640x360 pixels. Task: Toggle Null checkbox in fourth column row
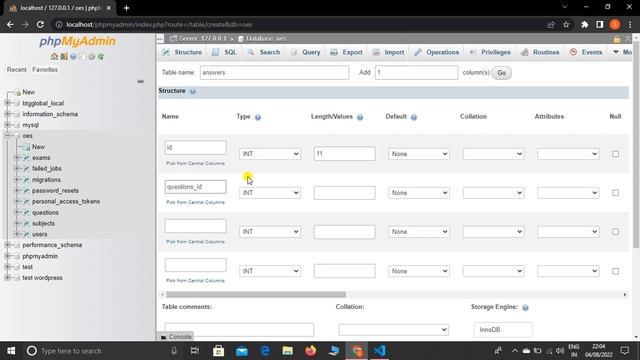(x=615, y=271)
